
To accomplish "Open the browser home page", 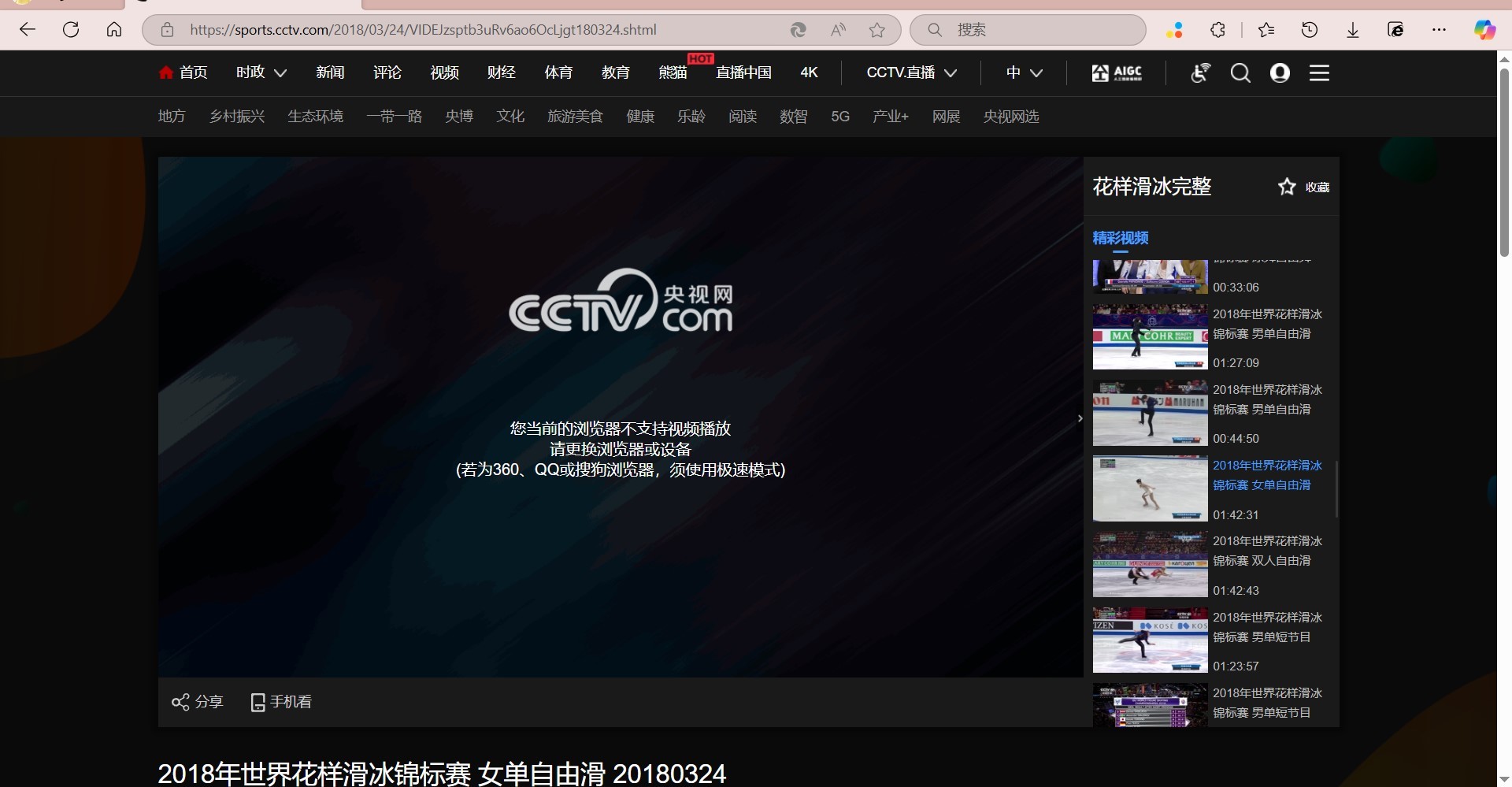I will [x=114, y=30].
